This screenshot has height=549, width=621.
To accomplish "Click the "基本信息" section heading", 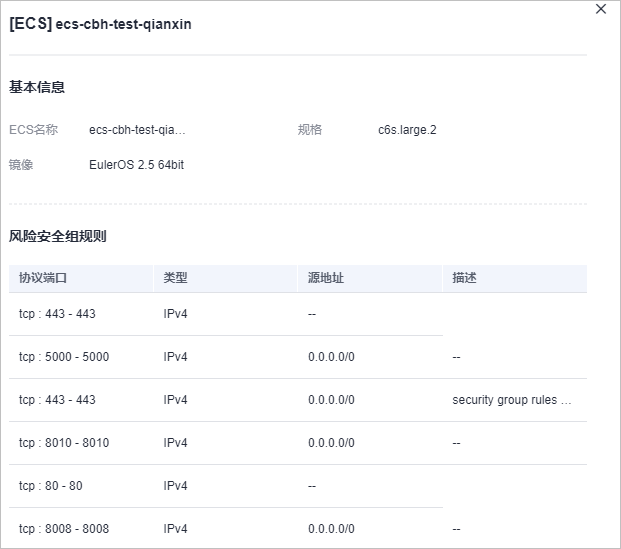I will pos(37,87).
